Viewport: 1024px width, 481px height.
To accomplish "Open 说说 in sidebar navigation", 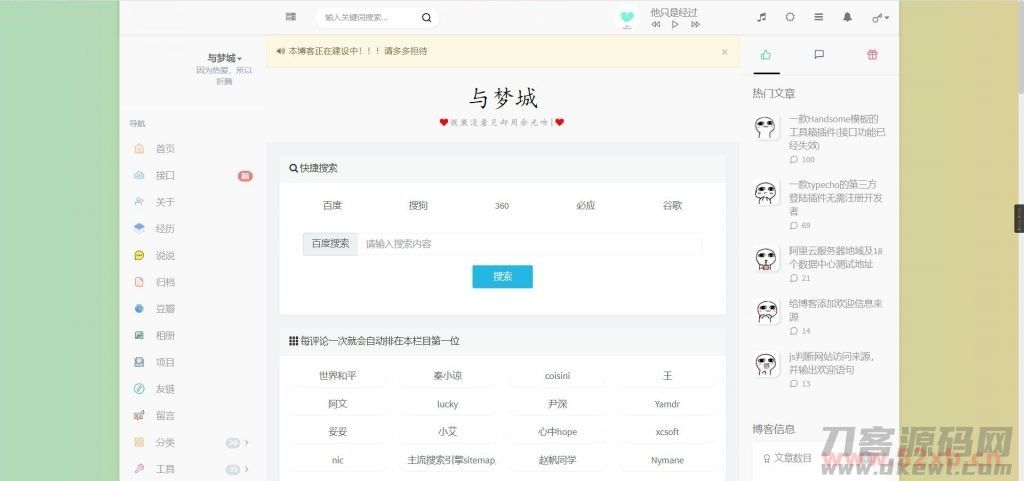I will coord(165,256).
